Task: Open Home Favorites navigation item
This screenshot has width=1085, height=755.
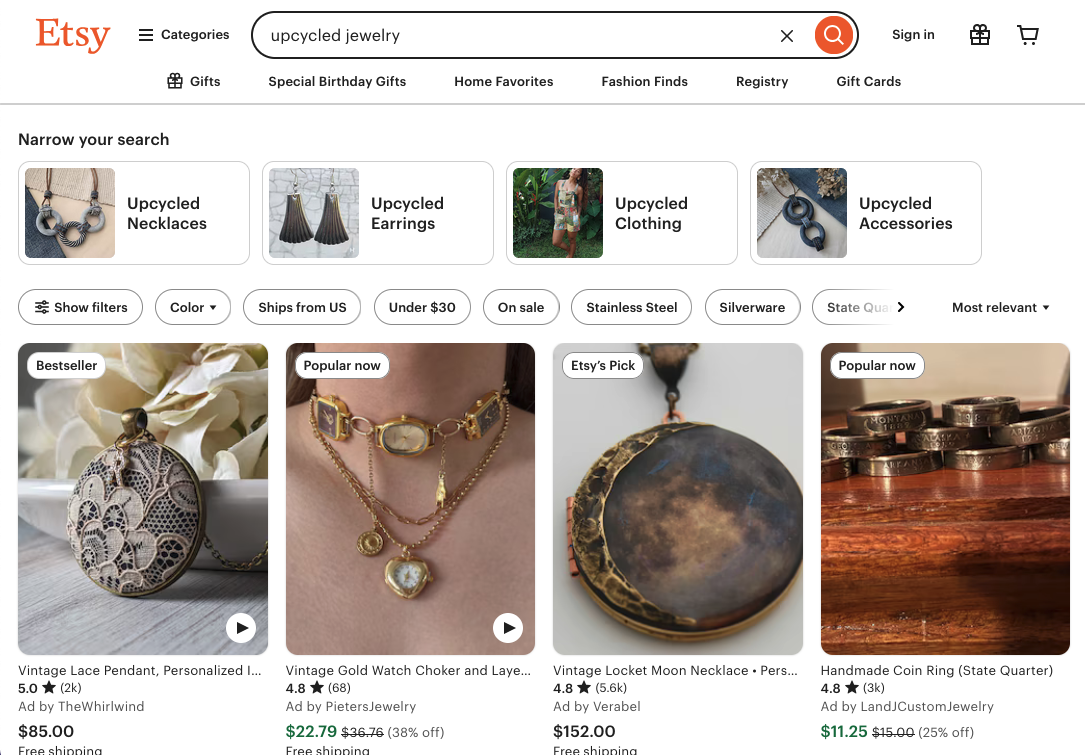Action: click(x=503, y=81)
